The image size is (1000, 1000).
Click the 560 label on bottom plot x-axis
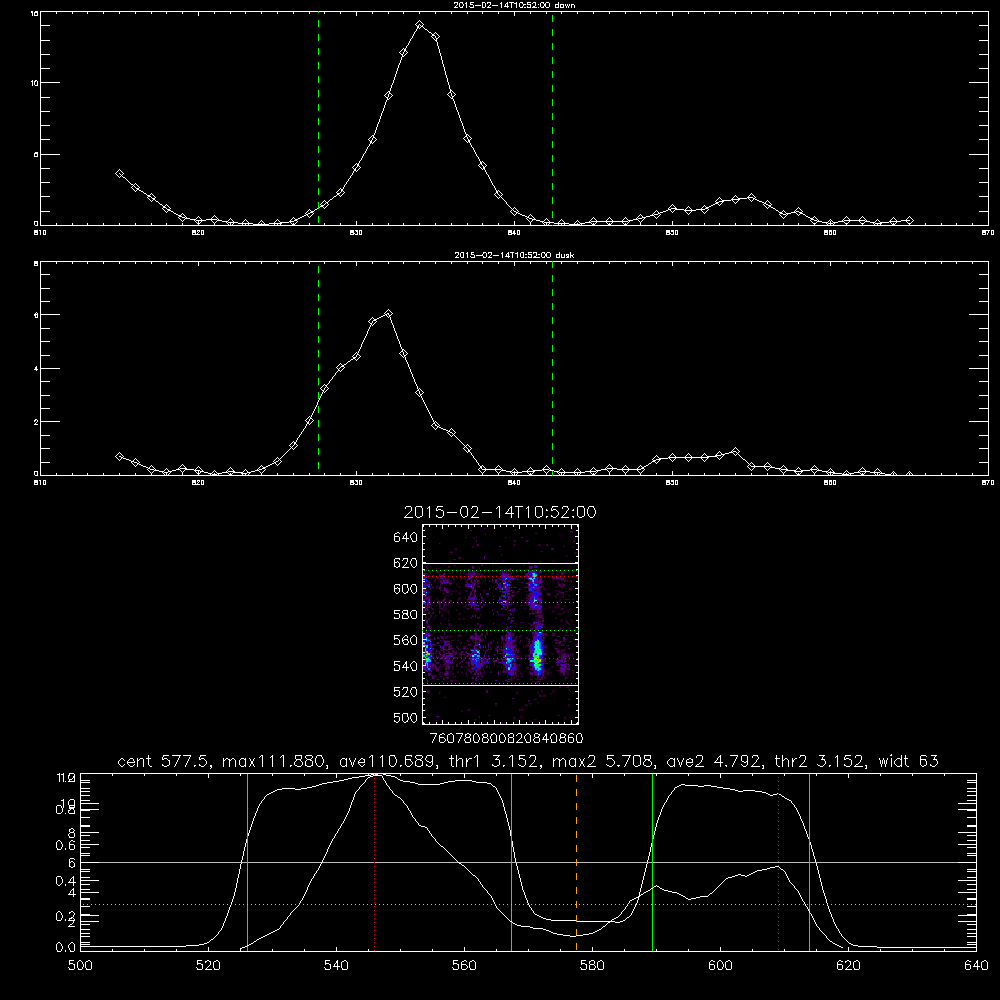click(x=464, y=966)
